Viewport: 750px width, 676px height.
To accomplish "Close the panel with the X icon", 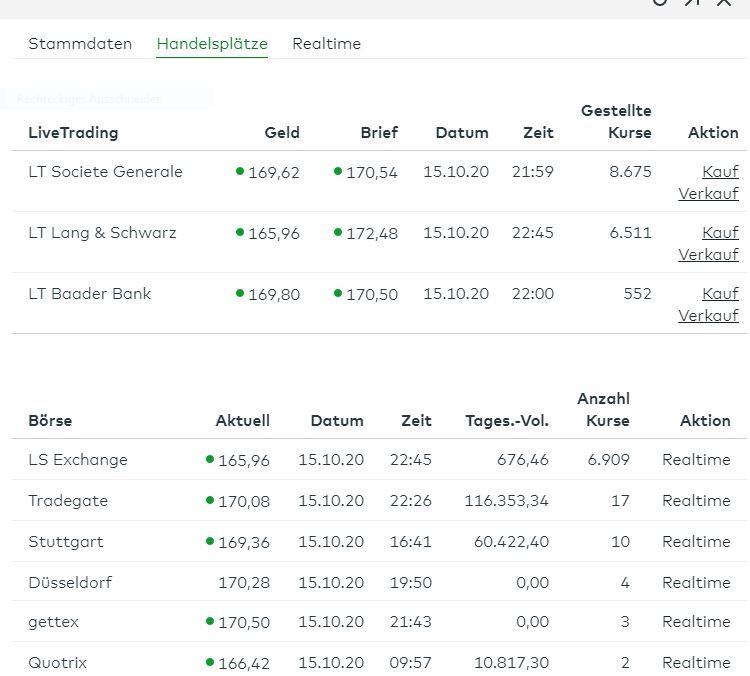I will (724, 3).
